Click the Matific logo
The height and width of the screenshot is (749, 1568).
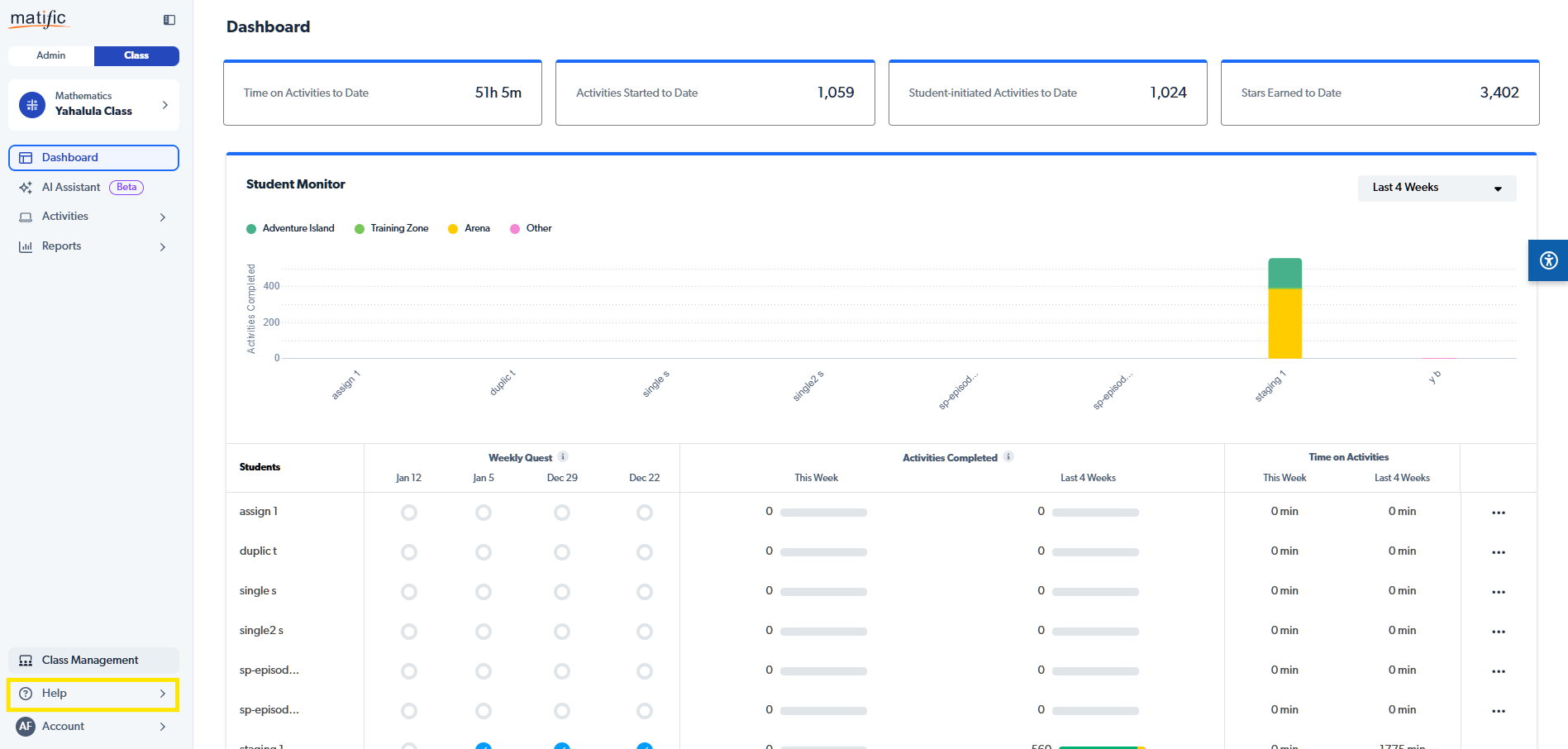coord(38,19)
